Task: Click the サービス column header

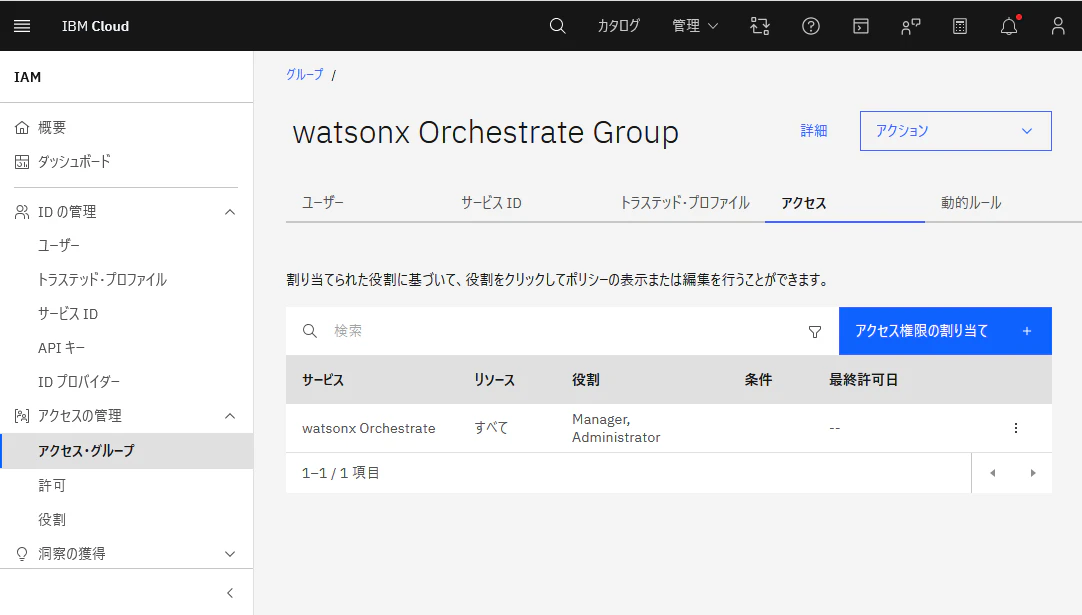Action: tap(322, 380)
